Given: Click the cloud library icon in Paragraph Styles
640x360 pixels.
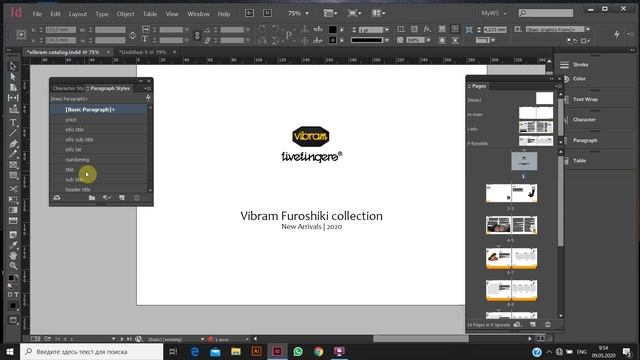Looking at the screenshot, I should pyautogui.click(x=57, y=198).
